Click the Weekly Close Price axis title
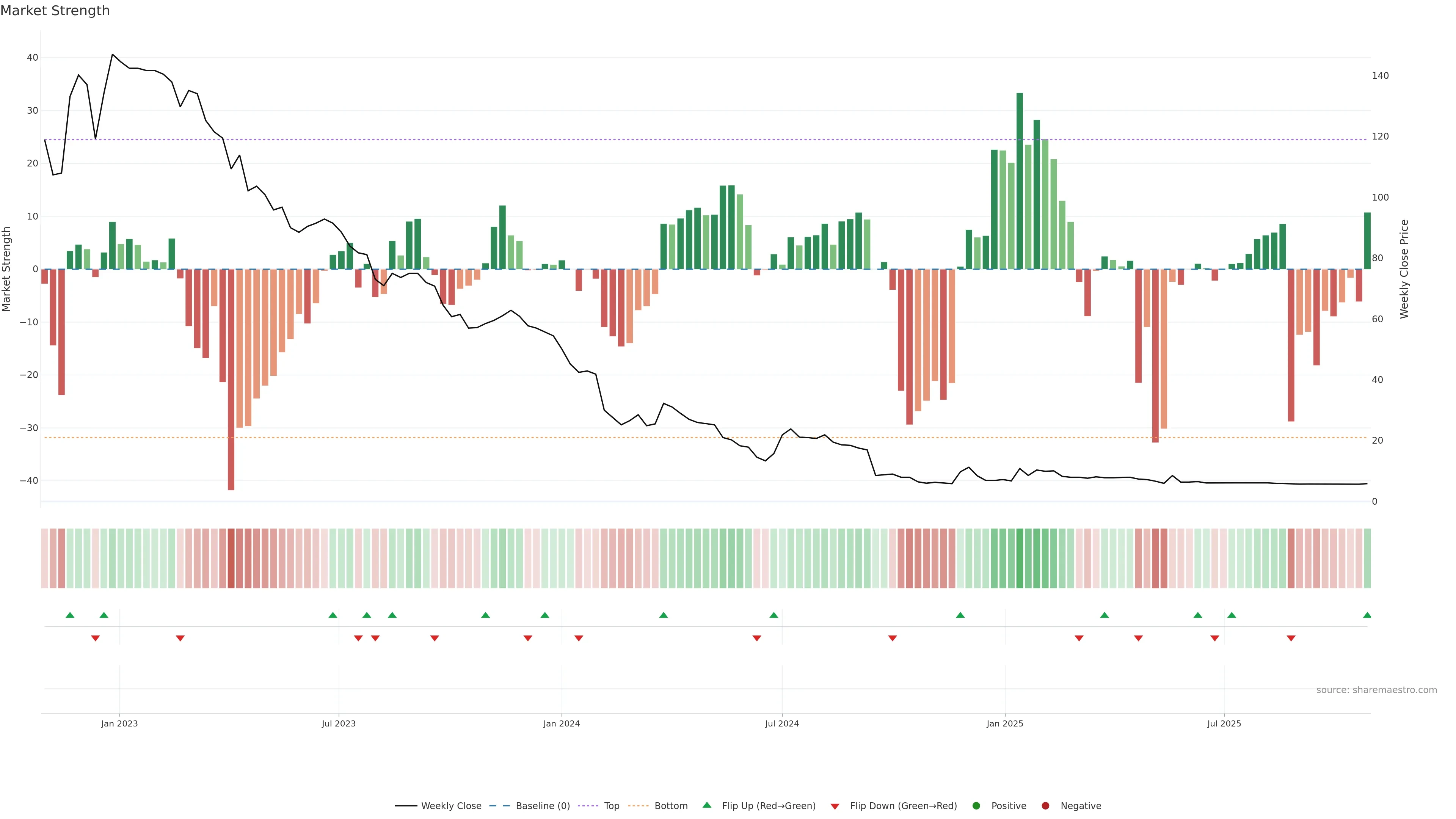 [1404, 269]
